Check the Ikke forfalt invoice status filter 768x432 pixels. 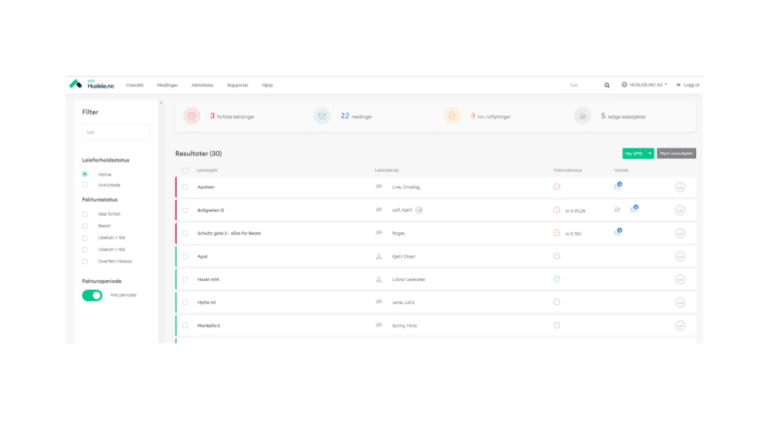(85, 214)
